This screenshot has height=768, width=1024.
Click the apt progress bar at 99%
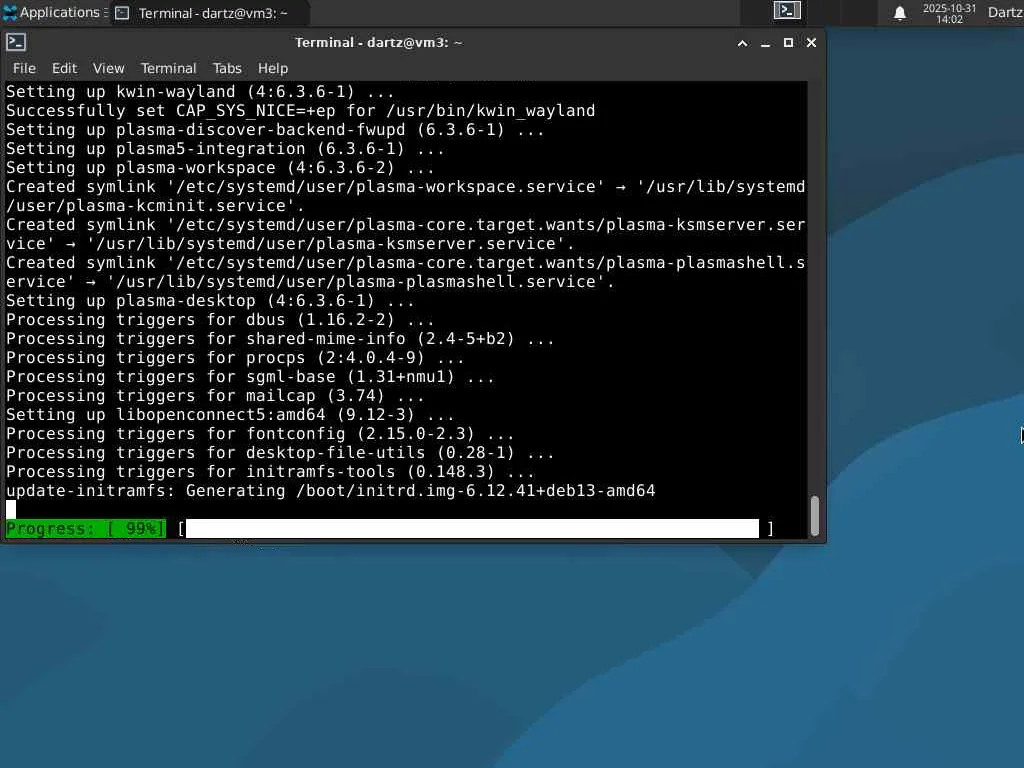point(472,528)
